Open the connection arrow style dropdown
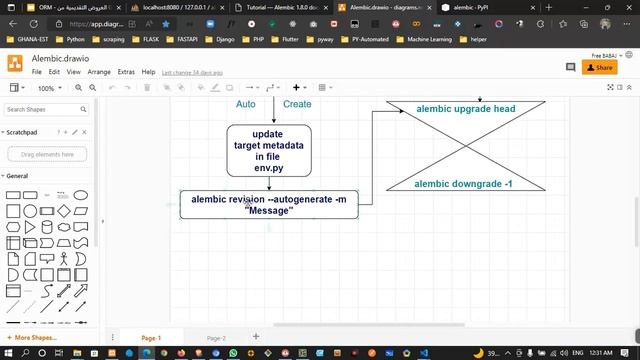Image resolution: width=640 pixels, height=360 pixels. coord(252,87)
